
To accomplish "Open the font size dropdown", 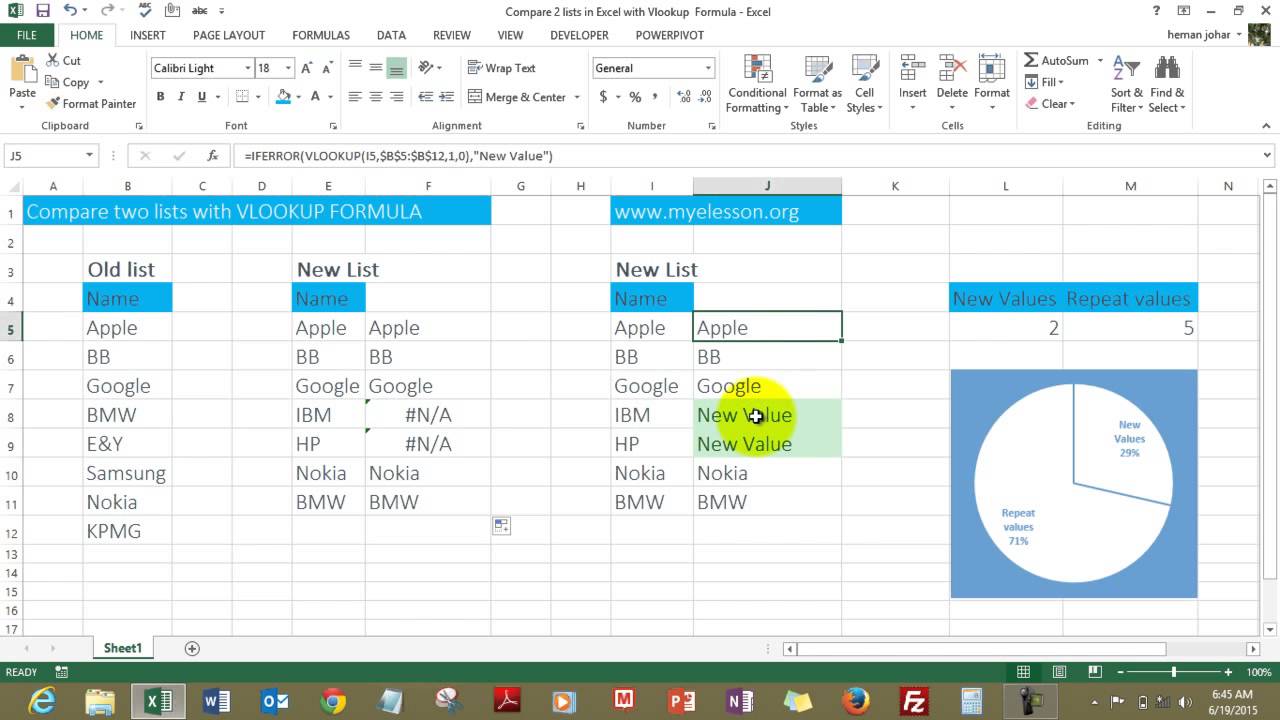I will coord(289,68).
